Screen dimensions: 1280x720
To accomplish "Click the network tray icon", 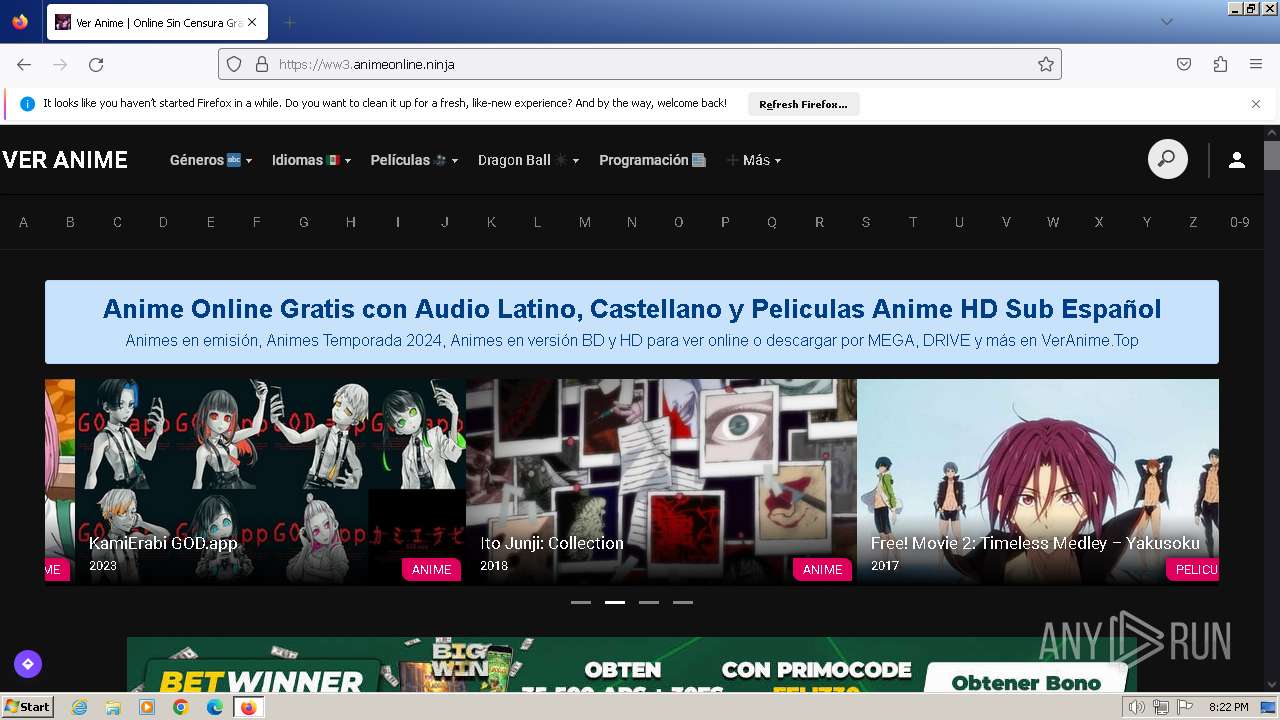I will (1161, 707).
